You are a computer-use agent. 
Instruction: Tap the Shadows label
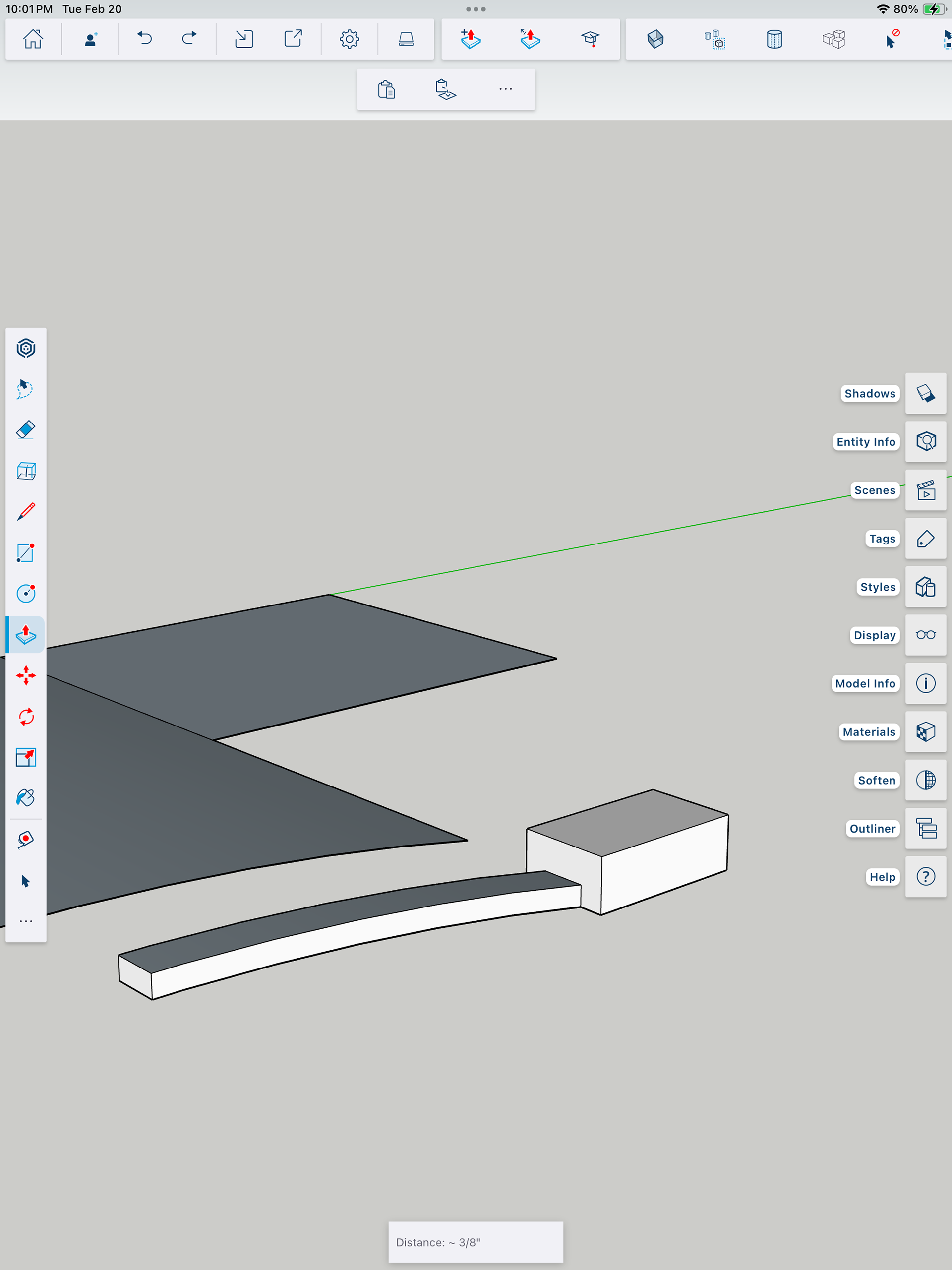(x=870, y=393)
